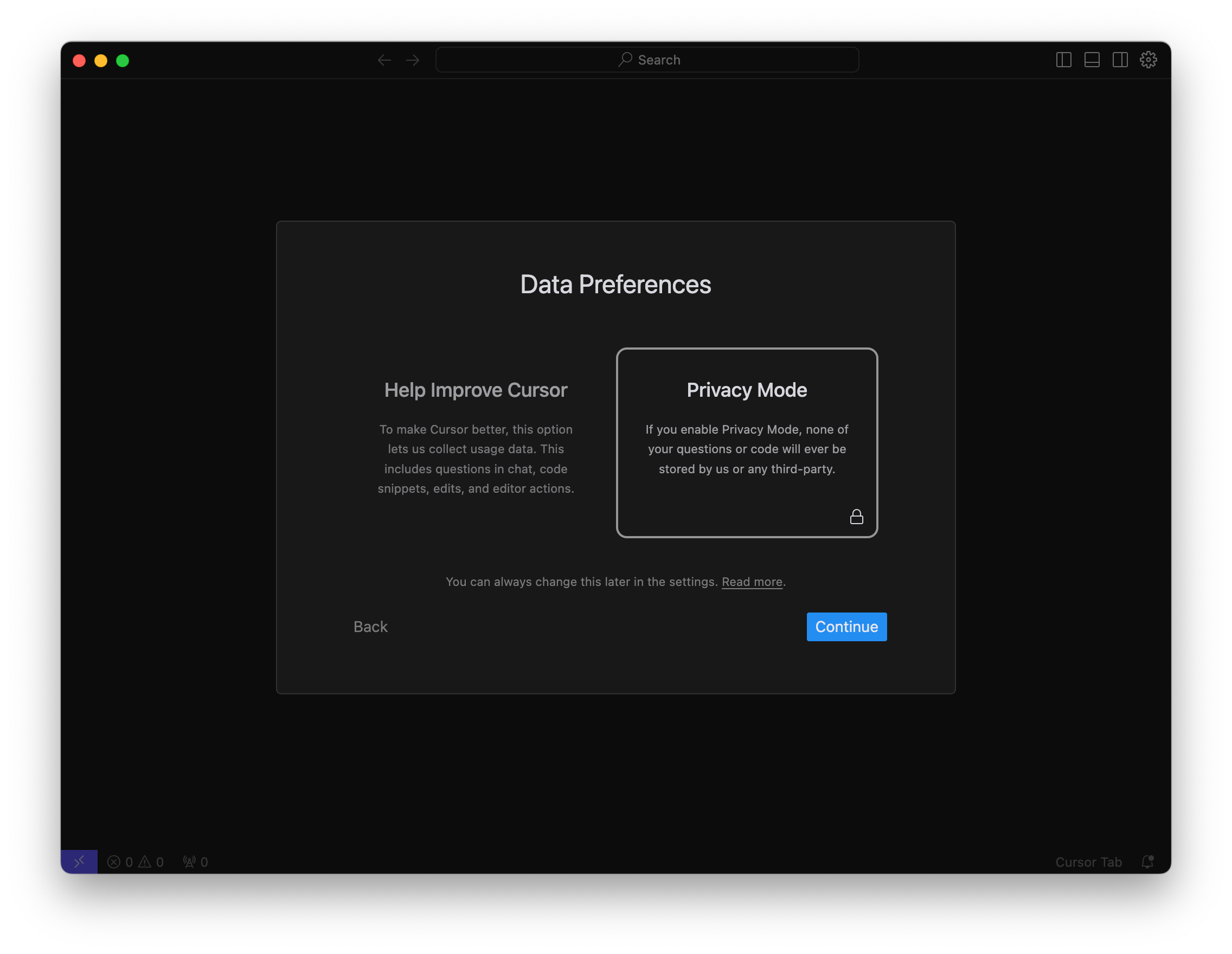Click the warnings count indicator

click(152, 862)
